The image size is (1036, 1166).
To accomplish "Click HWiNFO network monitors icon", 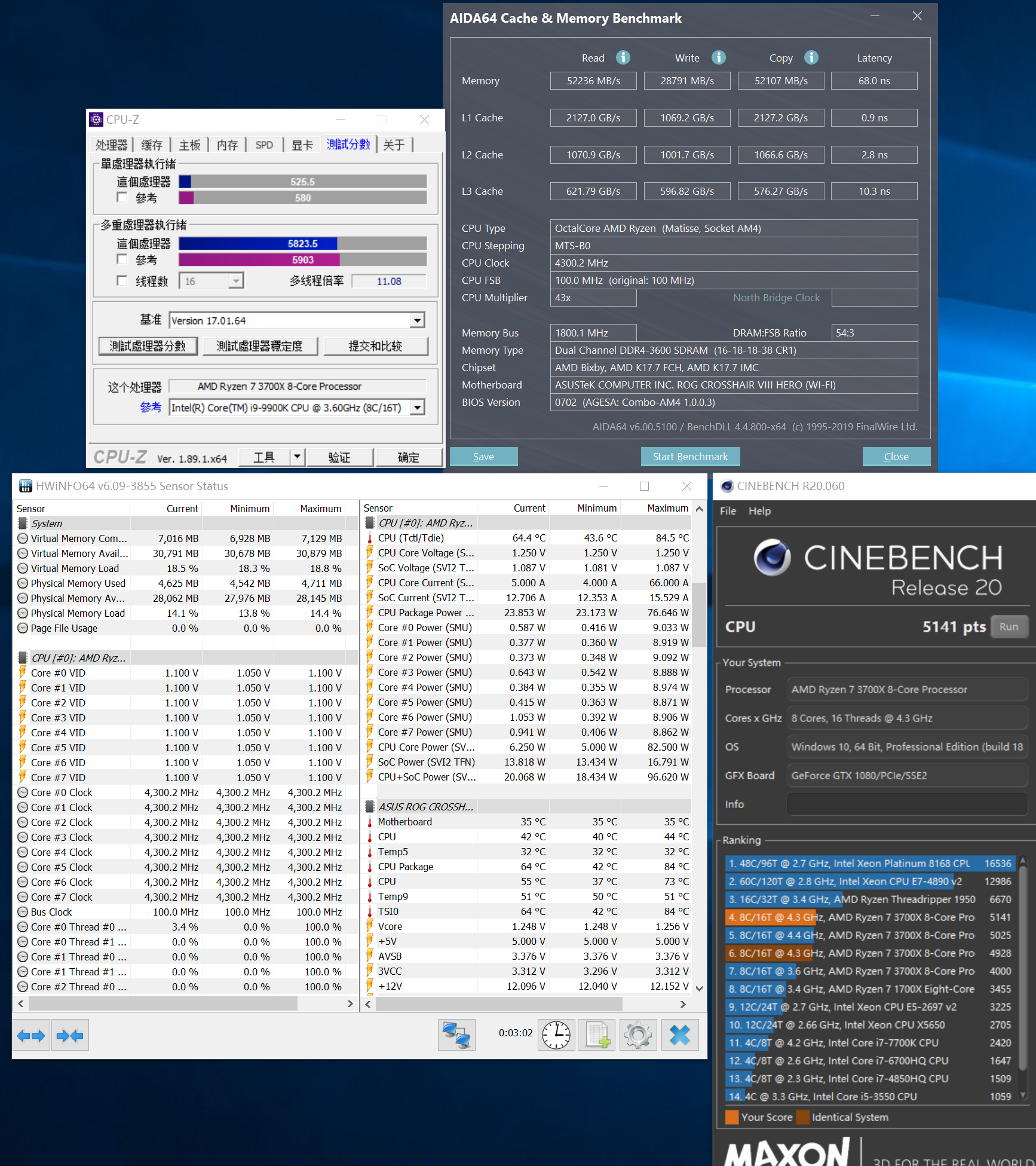I will click(456, 1035).
